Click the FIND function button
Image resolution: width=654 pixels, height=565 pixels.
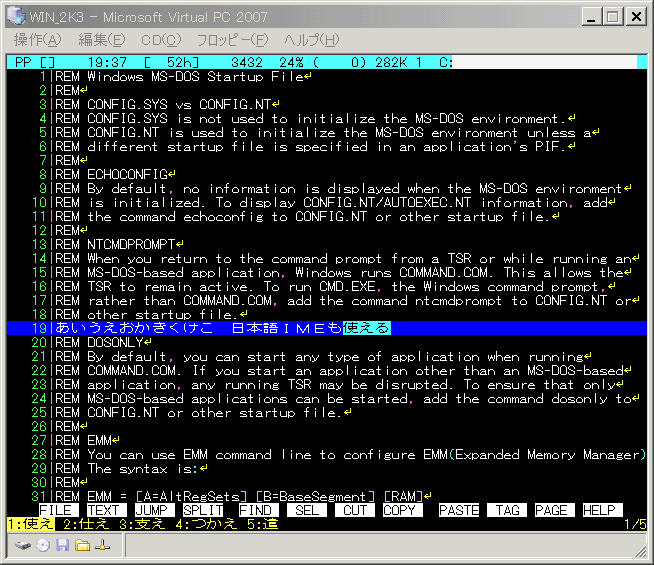258,510
